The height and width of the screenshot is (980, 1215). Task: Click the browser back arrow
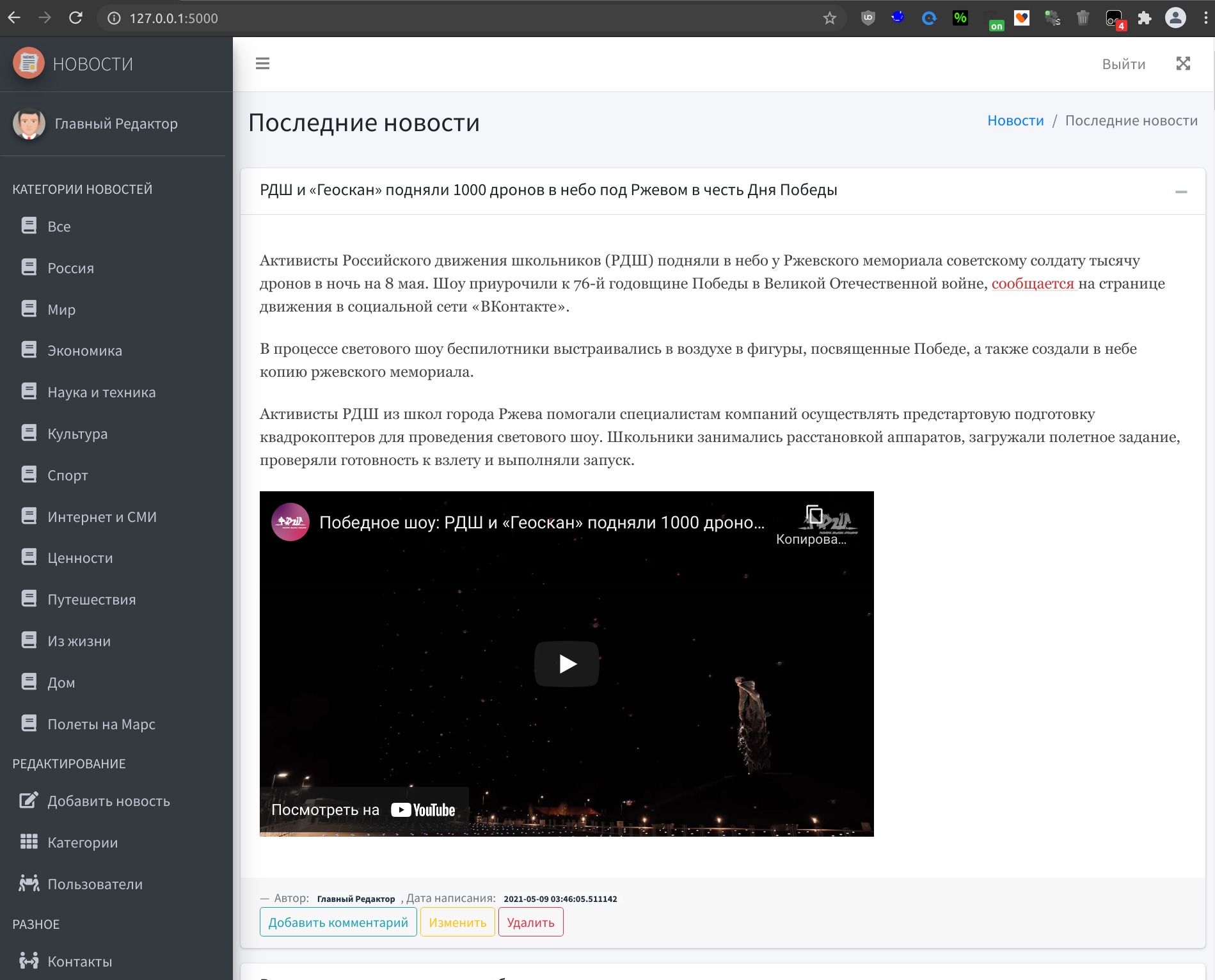[x=14, y=18]
